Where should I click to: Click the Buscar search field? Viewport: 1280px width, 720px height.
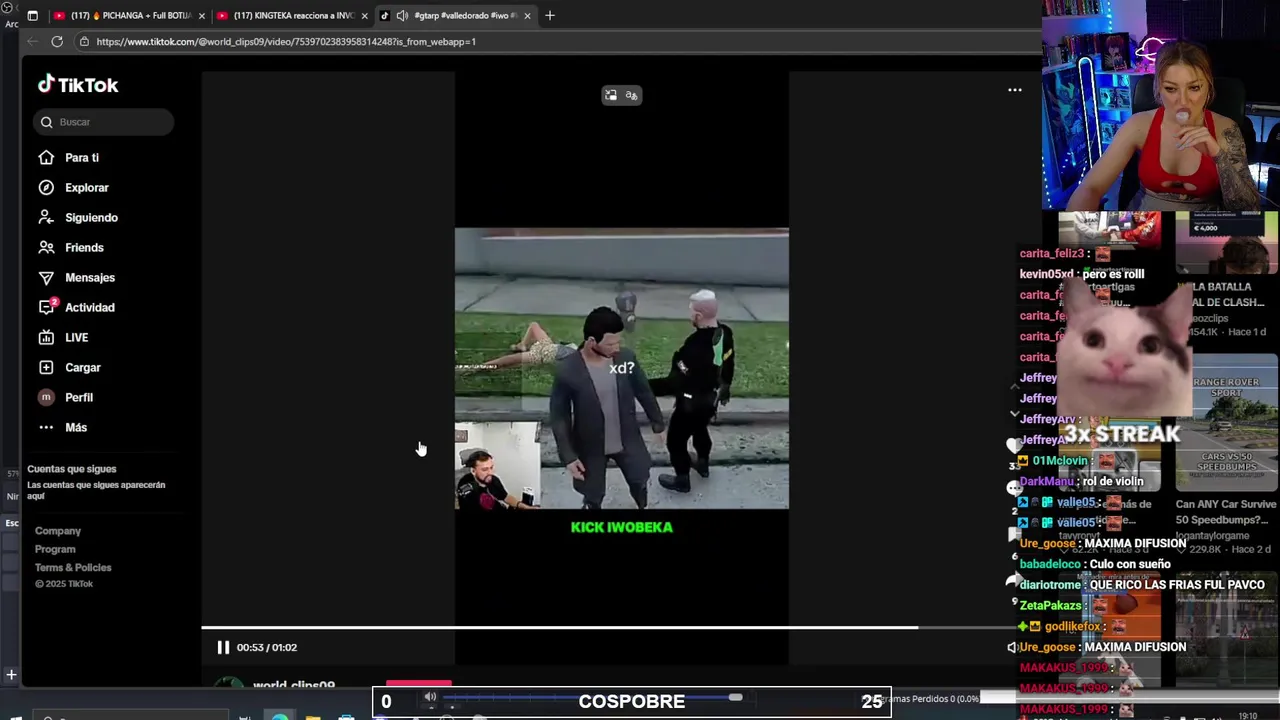click(102, 122)
